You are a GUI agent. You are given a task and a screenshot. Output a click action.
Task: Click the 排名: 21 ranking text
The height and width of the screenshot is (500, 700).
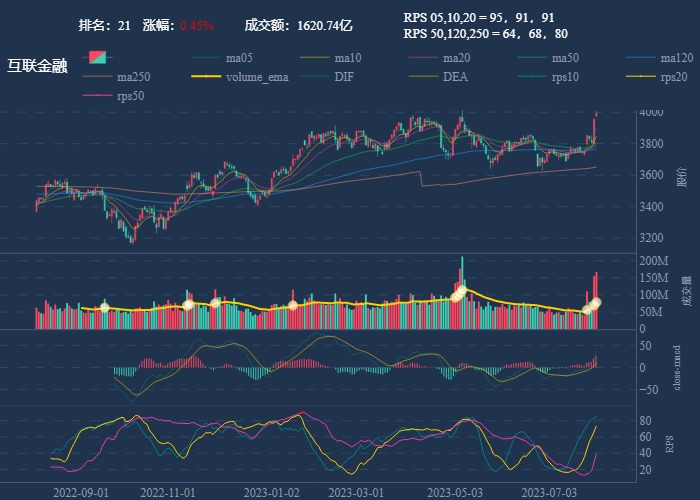(104, 25)
